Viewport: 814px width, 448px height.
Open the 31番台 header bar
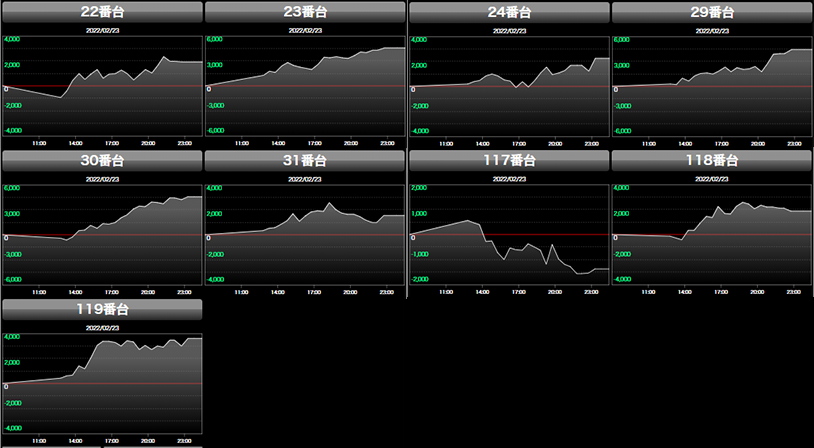click(305, 160)
